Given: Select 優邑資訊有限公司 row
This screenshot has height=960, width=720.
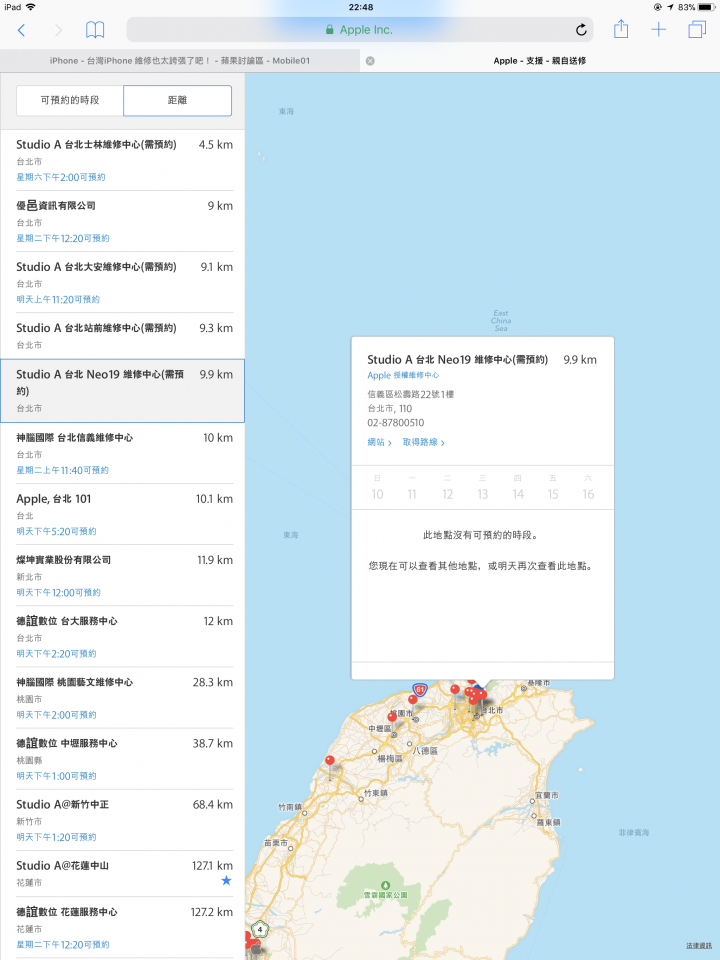Looking at the screenshot, I should pos(122,222).
